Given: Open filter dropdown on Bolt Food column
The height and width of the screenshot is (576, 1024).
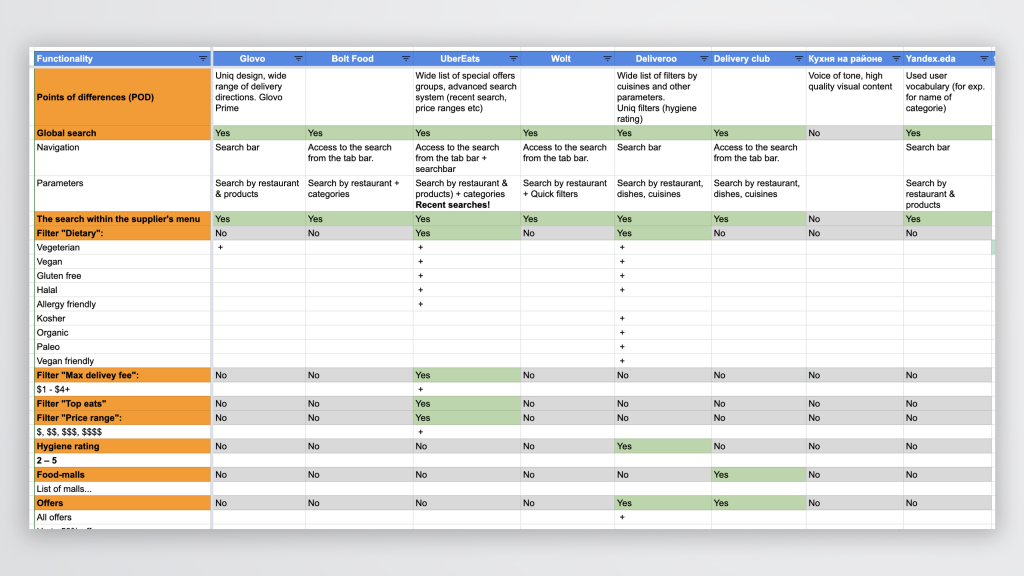Looking at the screenshot, I should (406, 59).
